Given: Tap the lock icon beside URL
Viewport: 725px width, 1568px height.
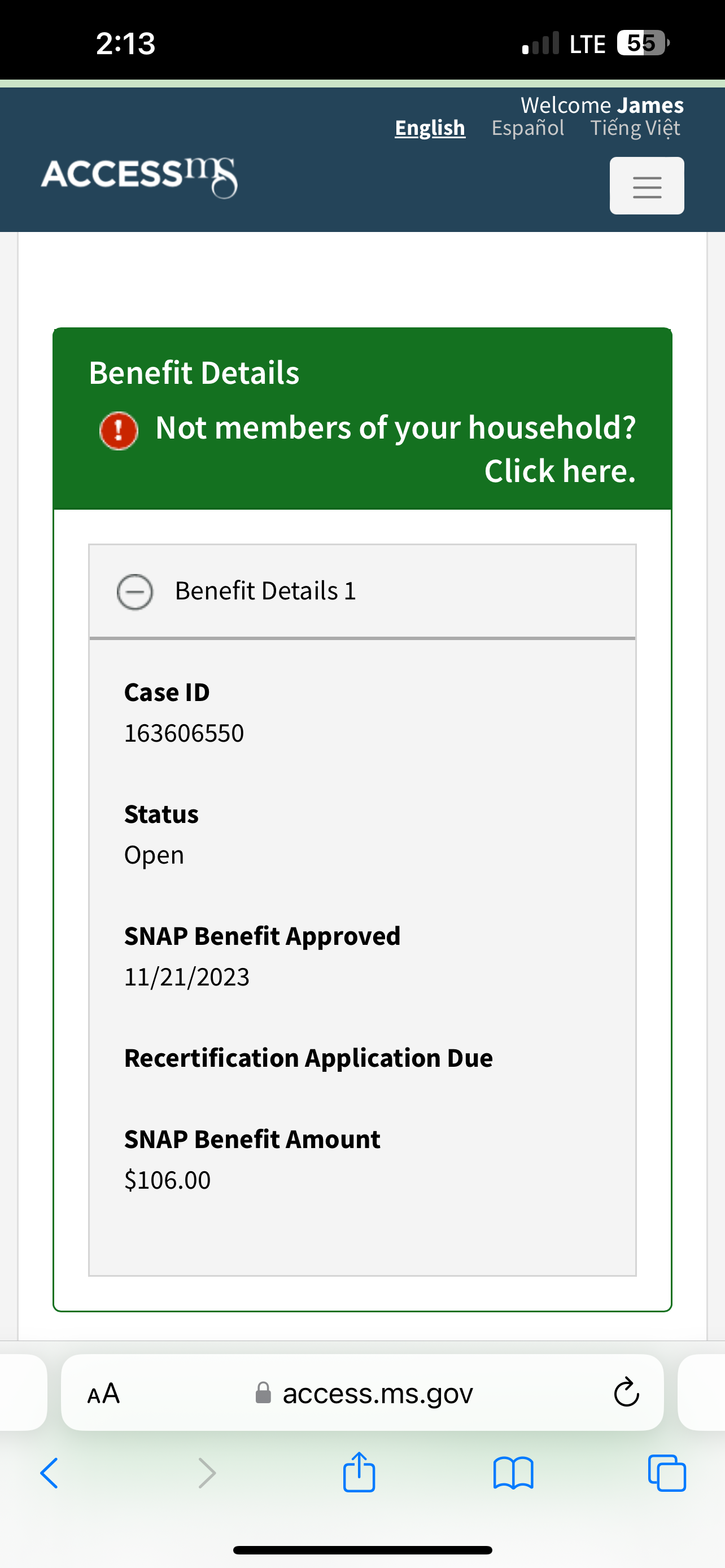Looking at the screenshot, I should (x=263, y=1392).
